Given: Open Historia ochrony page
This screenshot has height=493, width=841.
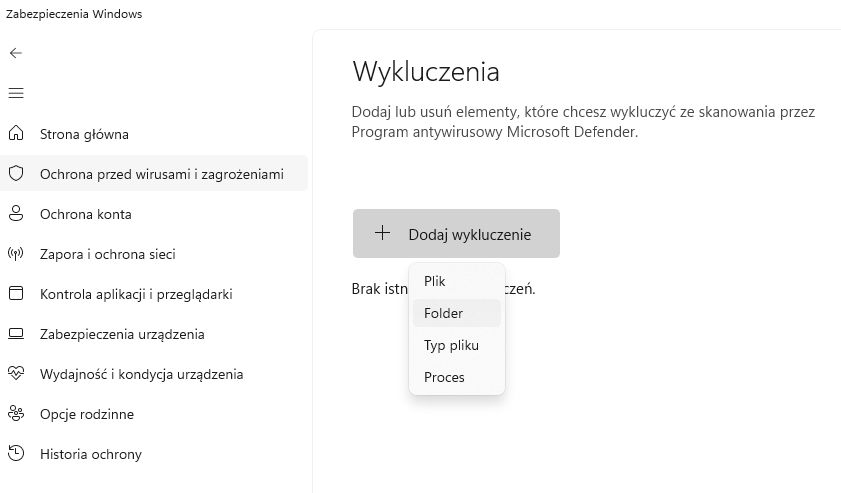Looking at the screenshot, I should pyautogui.click(x=91, y=454).
